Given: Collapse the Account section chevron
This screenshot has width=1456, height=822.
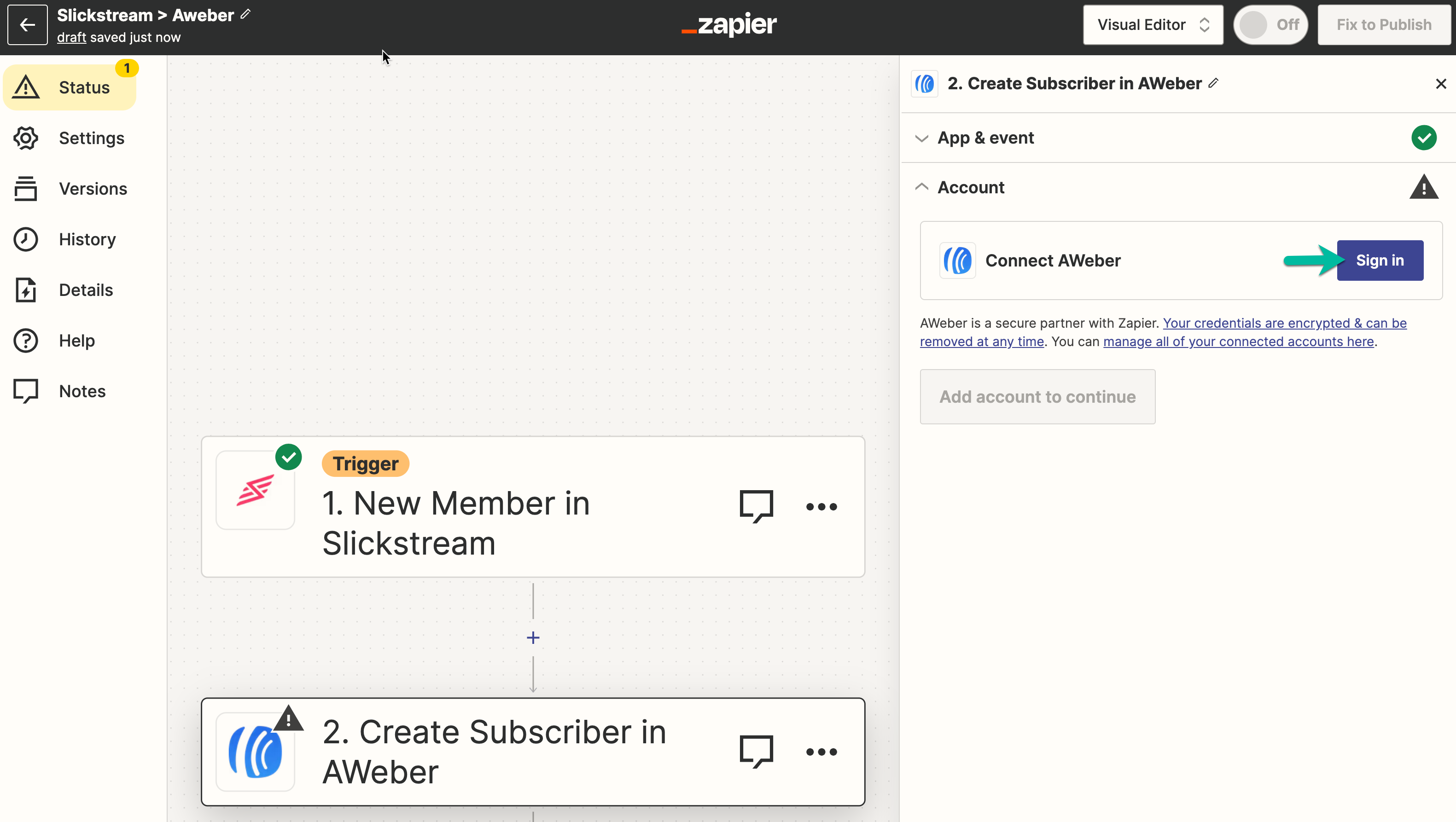Looking at the screenshot, I should point(922,187).
